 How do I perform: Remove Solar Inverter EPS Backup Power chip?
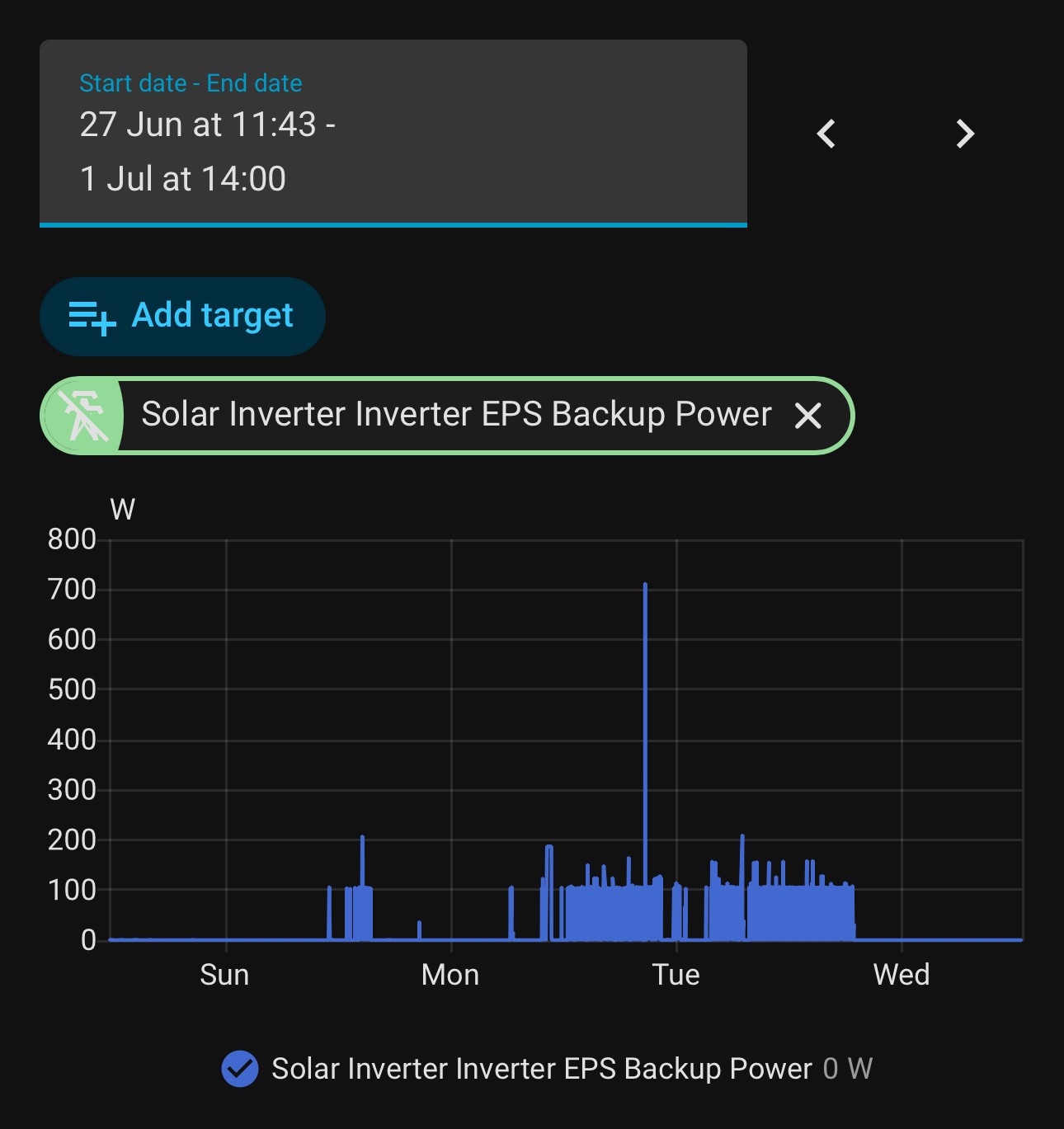(808, 416)
